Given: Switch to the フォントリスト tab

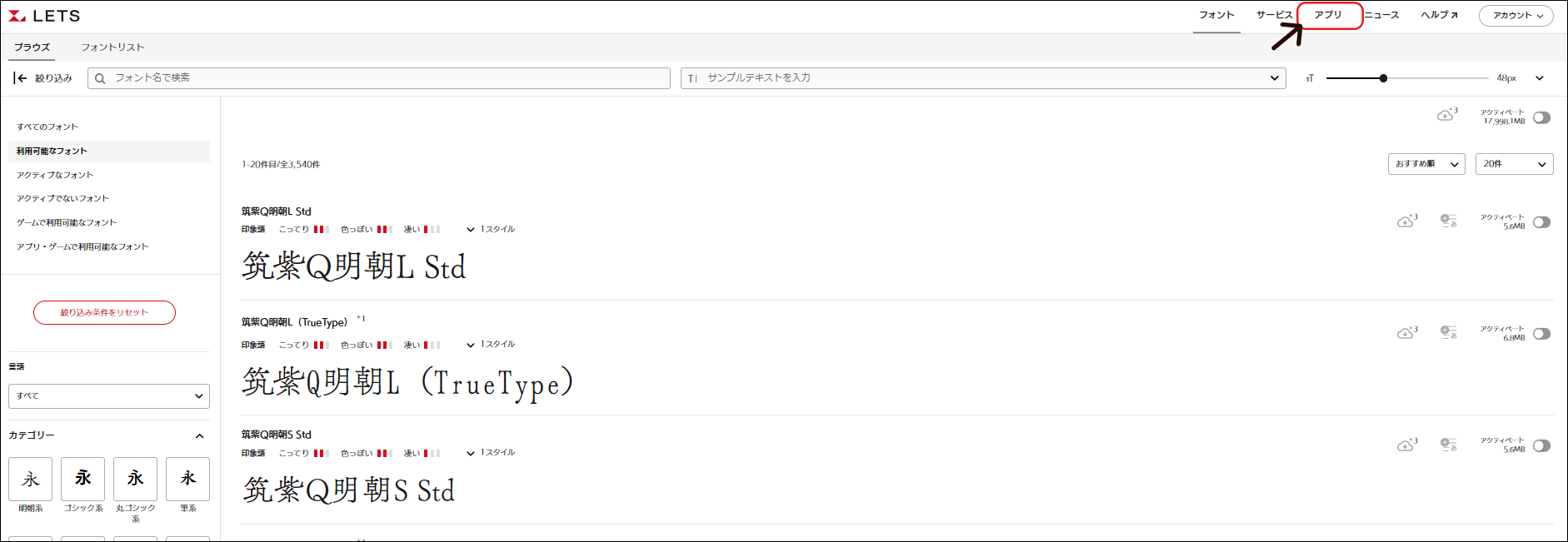Looking at the screenshot, I should (112, 47).
